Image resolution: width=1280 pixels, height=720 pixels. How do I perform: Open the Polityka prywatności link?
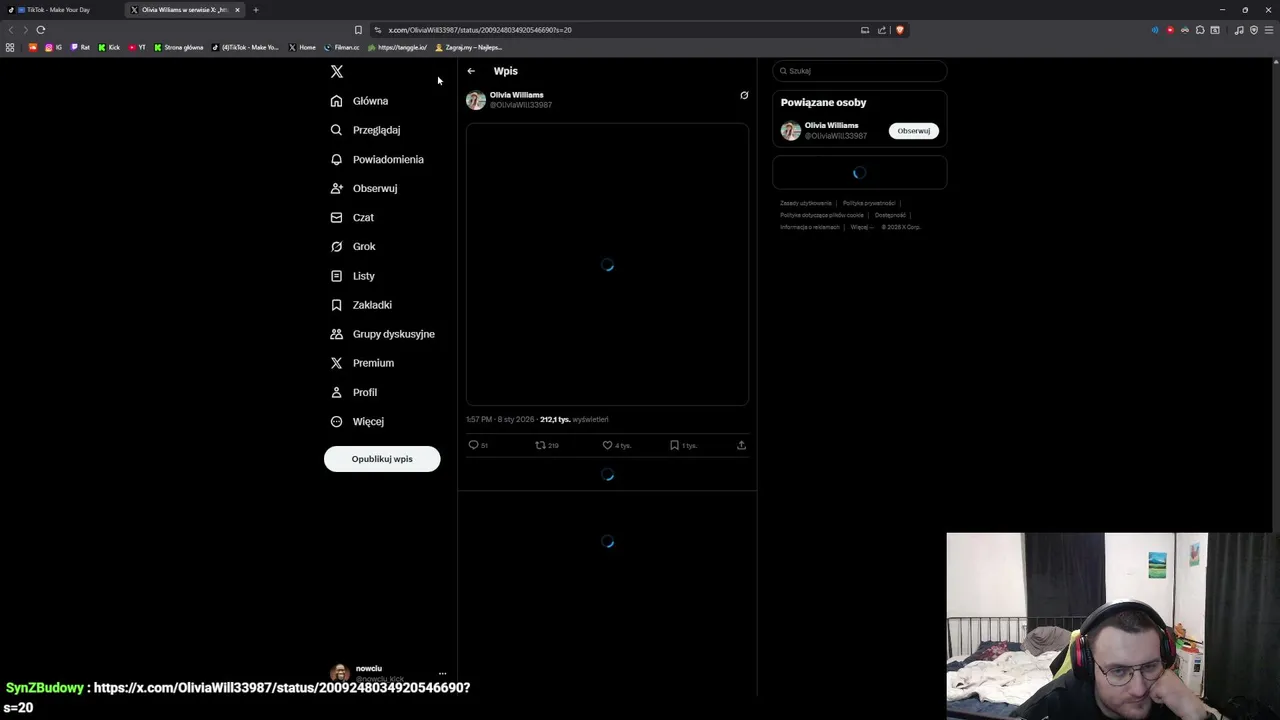(x=869, y=203)
